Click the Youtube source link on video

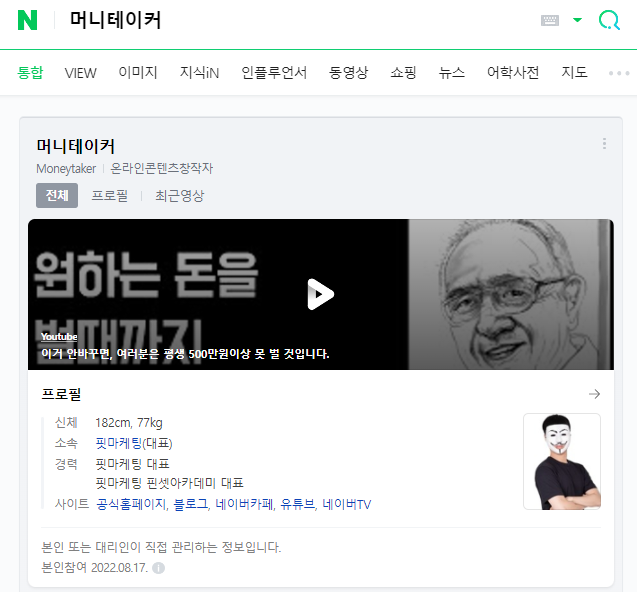(59, 336)
